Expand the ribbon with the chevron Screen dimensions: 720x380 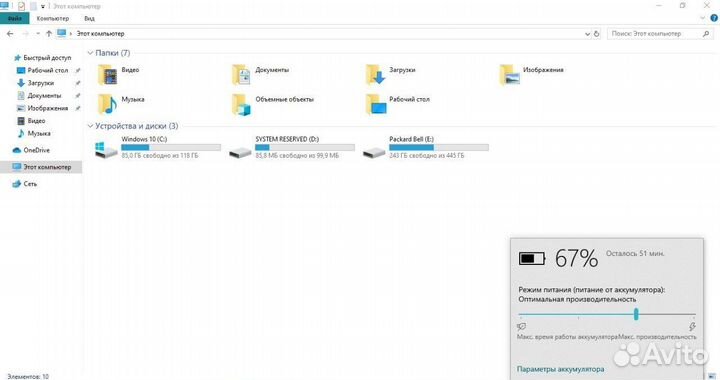(x=702, y=18)
